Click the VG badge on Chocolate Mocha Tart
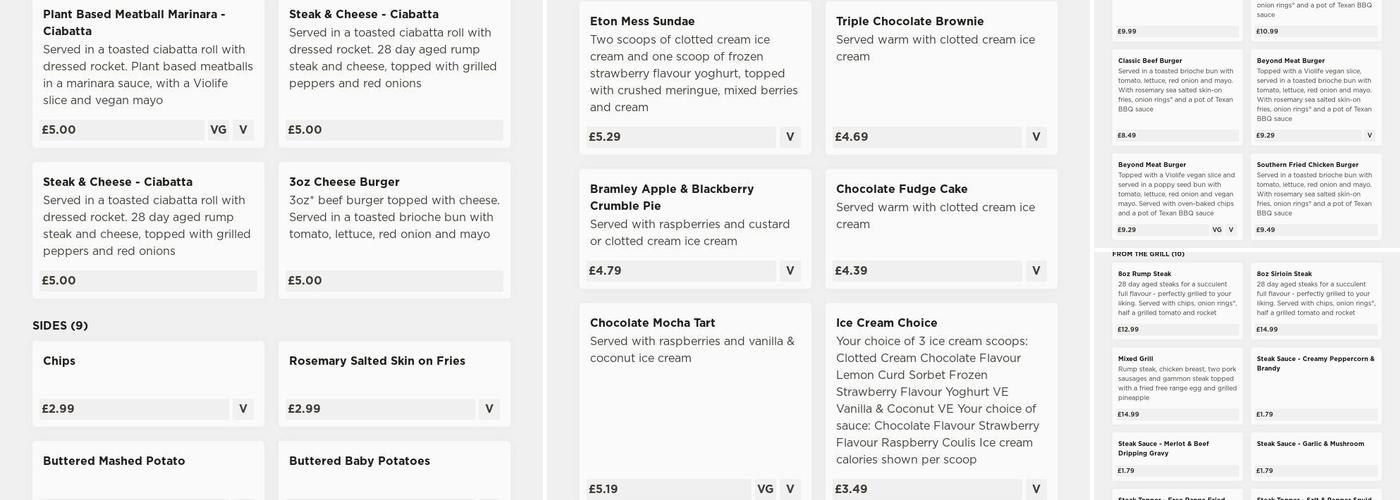1400x500 pixels. (x=765, y=489)
